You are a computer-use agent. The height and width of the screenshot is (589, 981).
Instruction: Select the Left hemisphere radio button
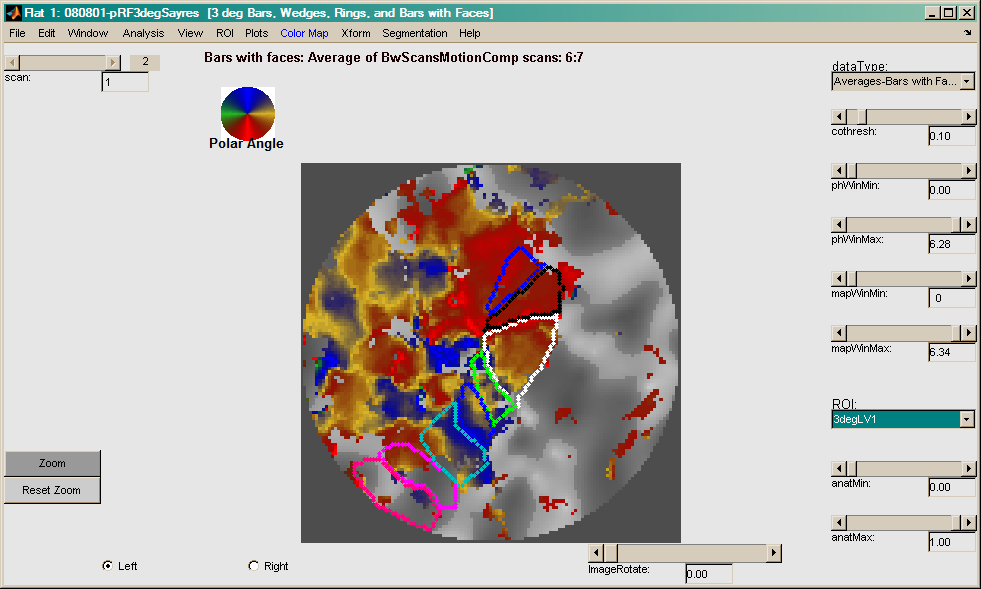point(108,566)
